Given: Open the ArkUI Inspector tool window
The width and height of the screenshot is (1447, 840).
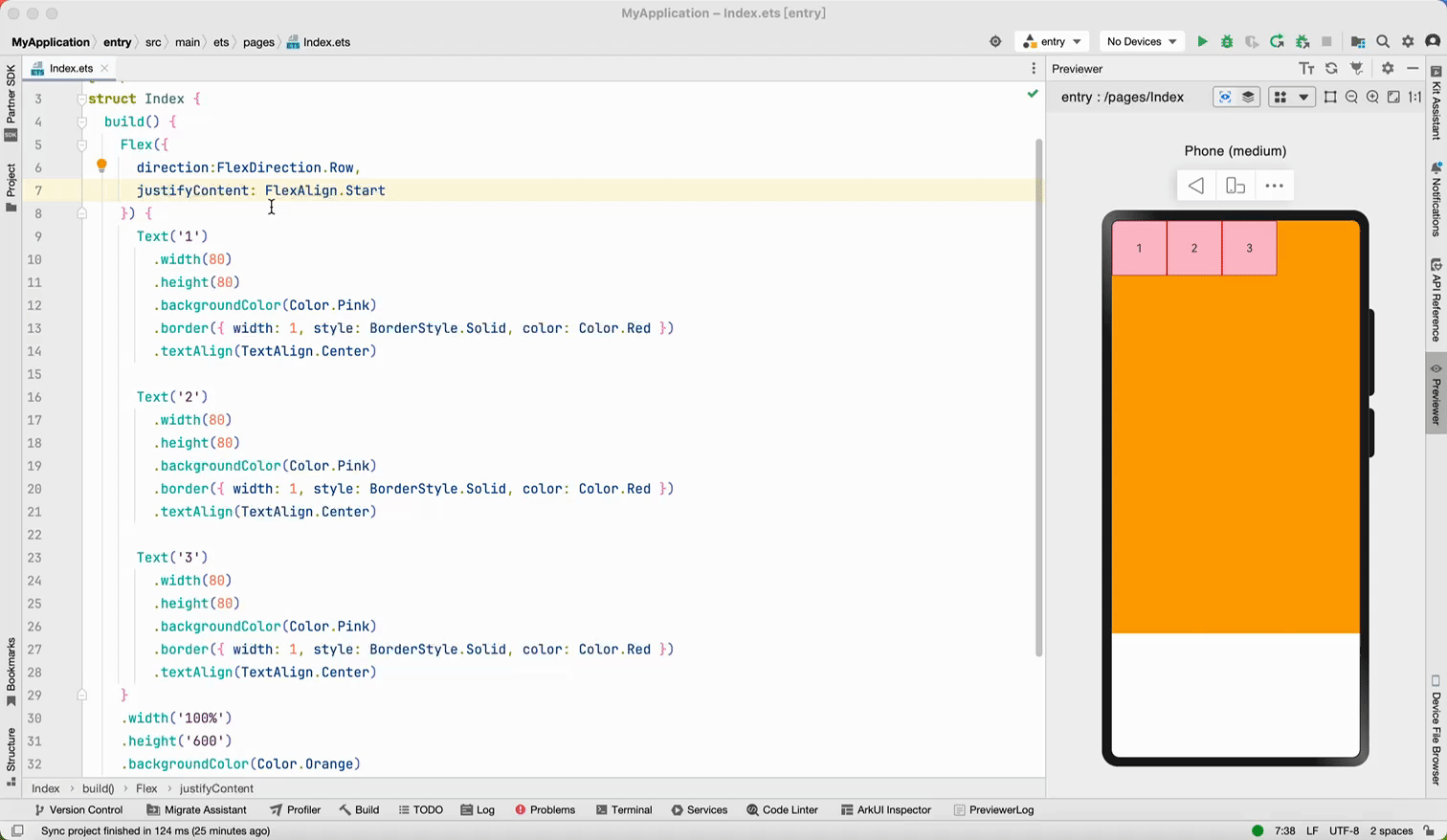Looking at the screenshot, I should pyautogui.click(x=885, y=810).
